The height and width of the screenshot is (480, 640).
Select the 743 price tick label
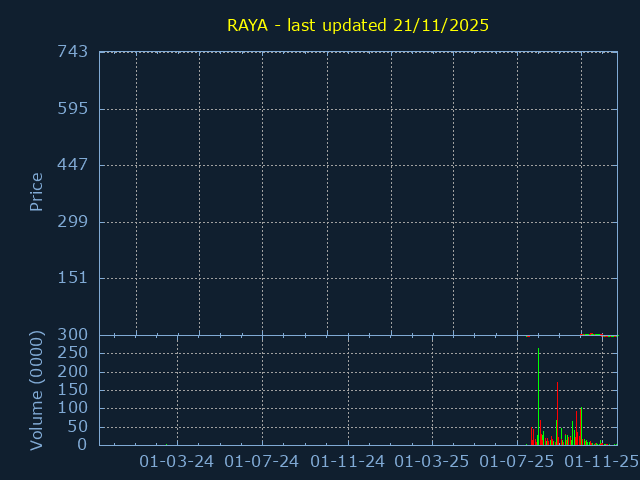pos(72,52)
